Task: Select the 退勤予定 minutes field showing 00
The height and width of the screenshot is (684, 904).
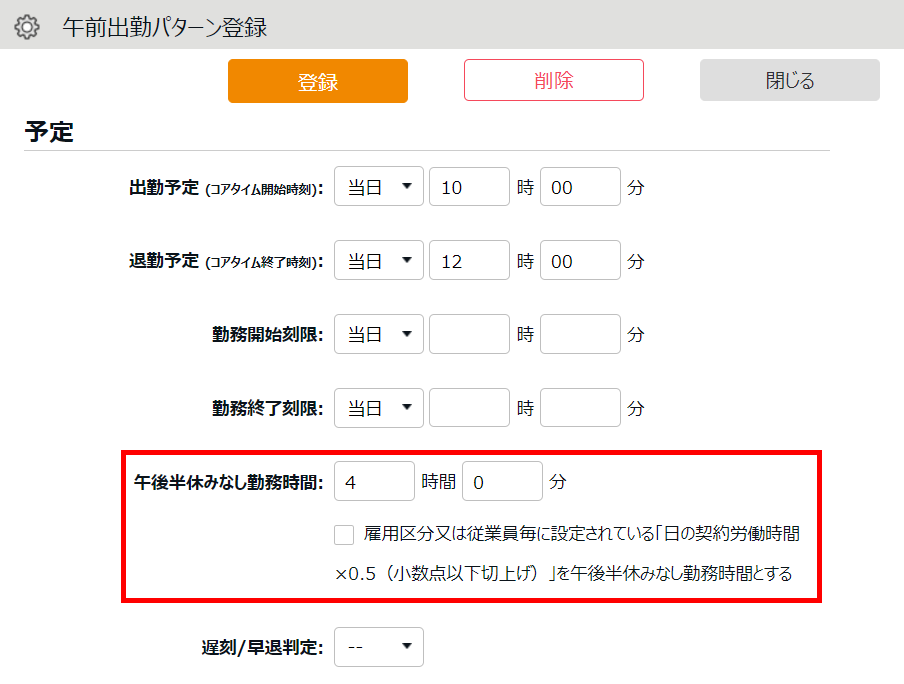Action: click(580, 261)
